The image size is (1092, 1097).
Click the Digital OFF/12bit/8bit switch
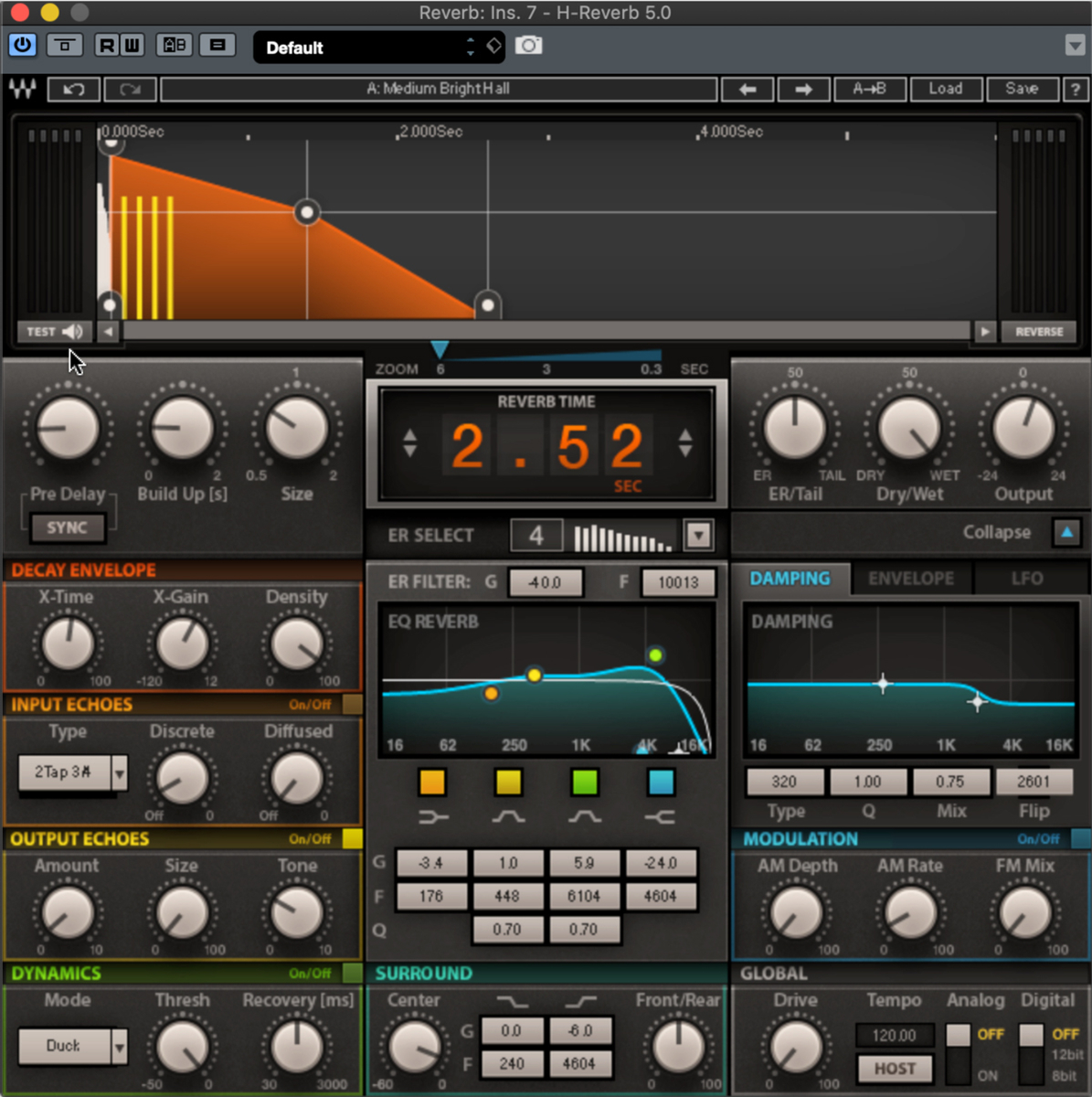pyautogui.click(x=1031, y=1052)
